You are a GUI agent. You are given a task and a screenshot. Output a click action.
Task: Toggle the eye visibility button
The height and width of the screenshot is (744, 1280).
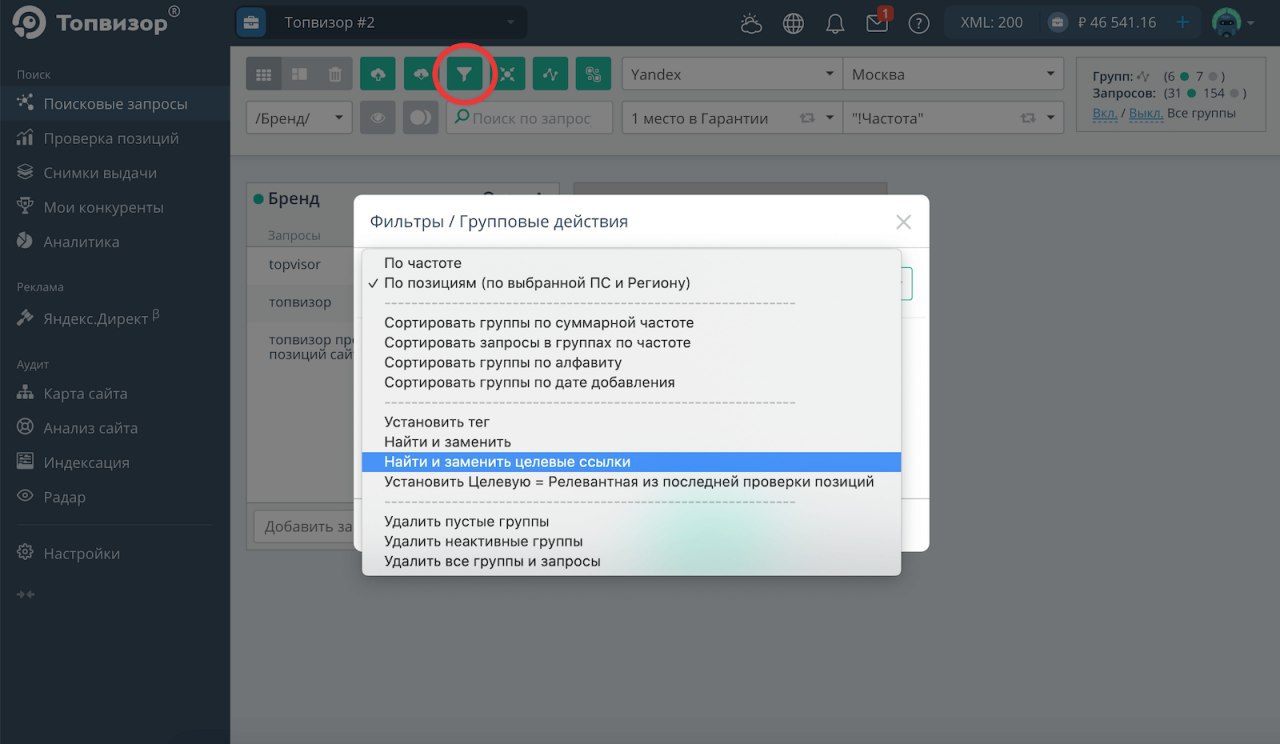378,118
